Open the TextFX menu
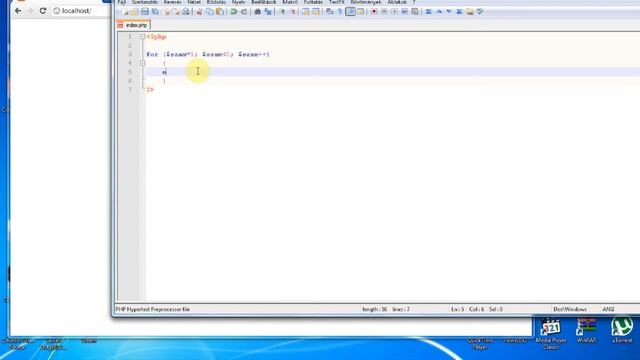The width and height of the screenshot is (640, 360). [337, 2]
